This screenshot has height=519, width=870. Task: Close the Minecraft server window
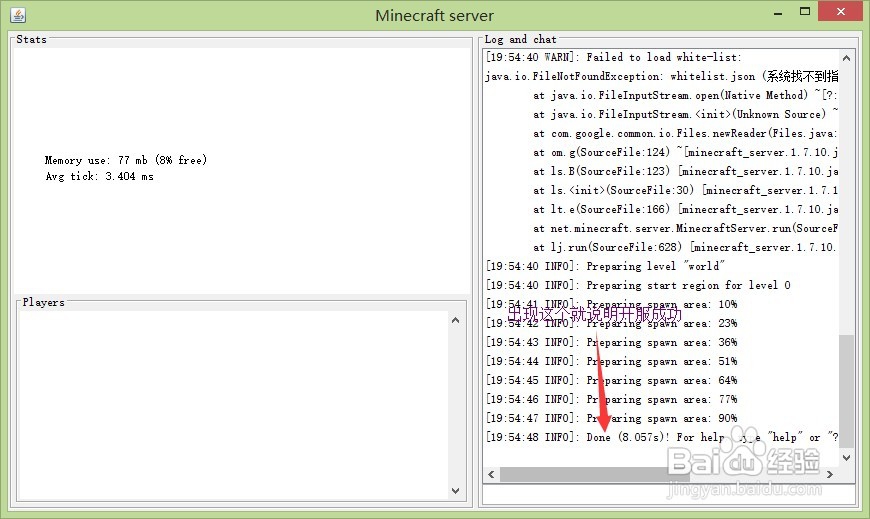[x=841, y=12]
